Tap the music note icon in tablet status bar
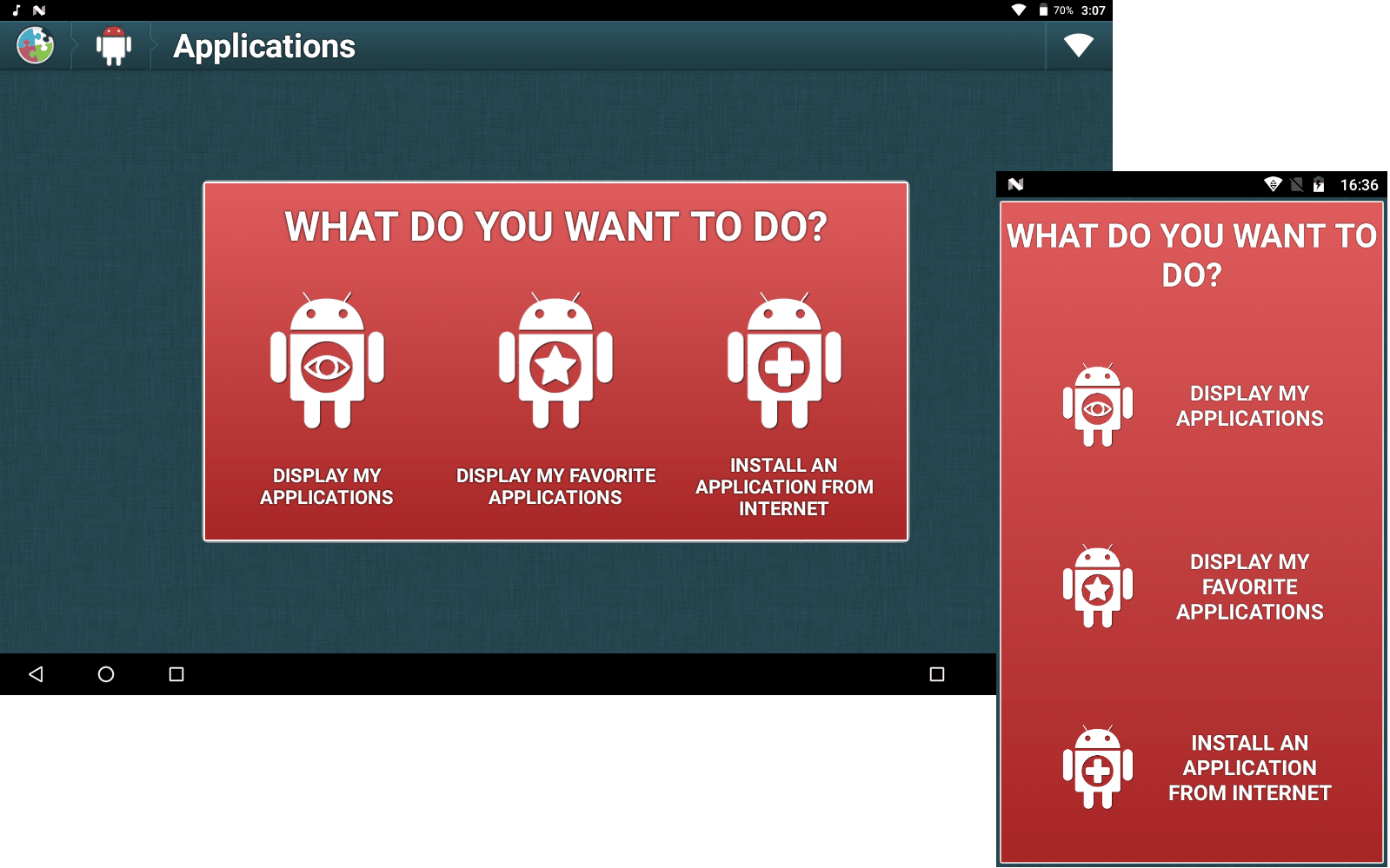 click(x=16, y=10)
